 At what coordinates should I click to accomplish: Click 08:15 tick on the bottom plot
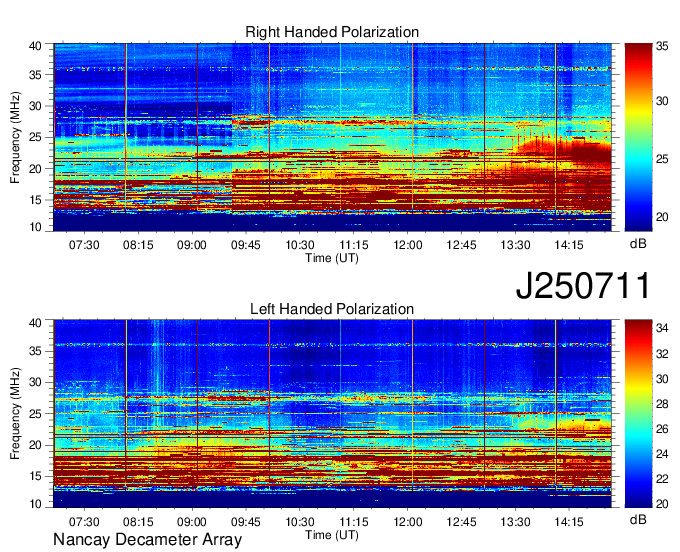pyautogui.click(x=138, y=522)
